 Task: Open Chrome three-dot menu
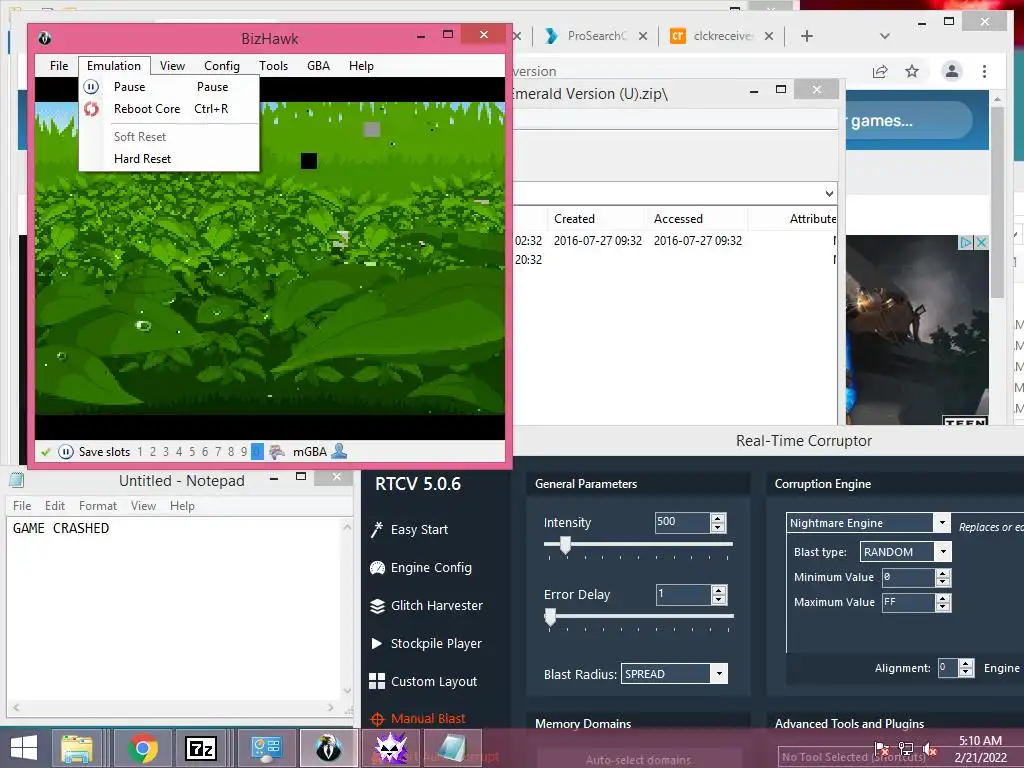(984, 71)
